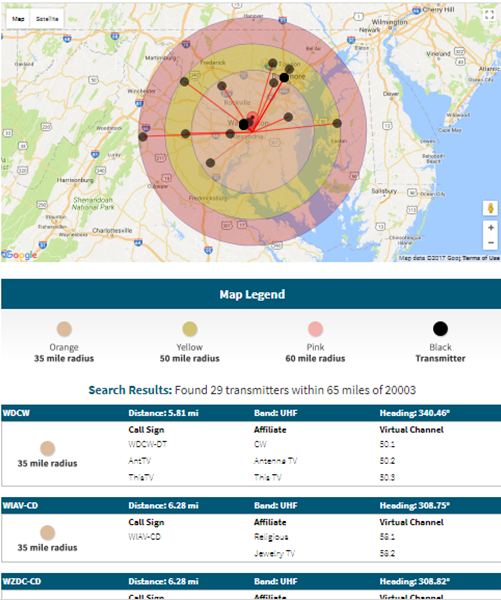Switch map to Satellite view
Viewport: 501px width, 600px height.
coord(47,19)
